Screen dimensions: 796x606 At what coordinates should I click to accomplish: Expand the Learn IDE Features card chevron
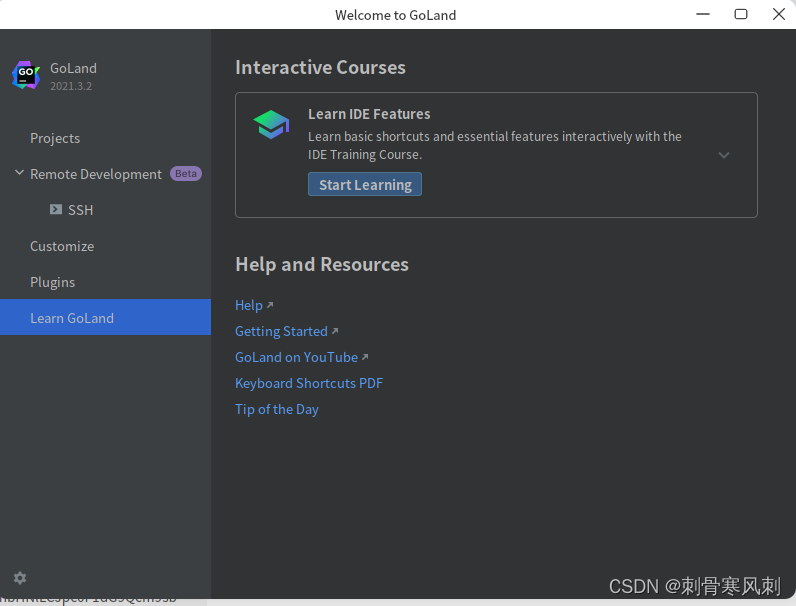pyautogui.click(x=724, y=155)
